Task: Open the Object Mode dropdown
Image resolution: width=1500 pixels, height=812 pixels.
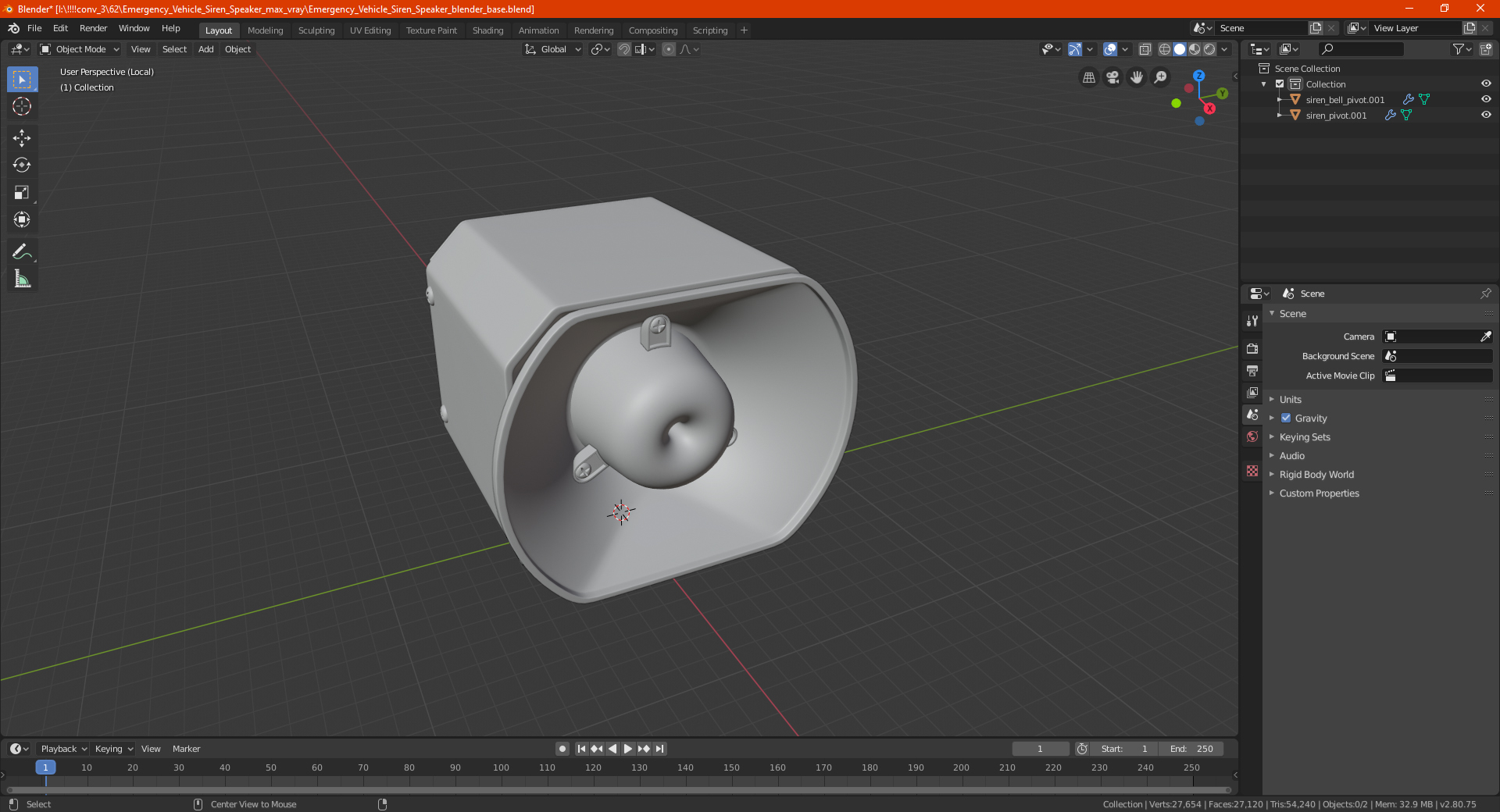Action: [80, 49]
